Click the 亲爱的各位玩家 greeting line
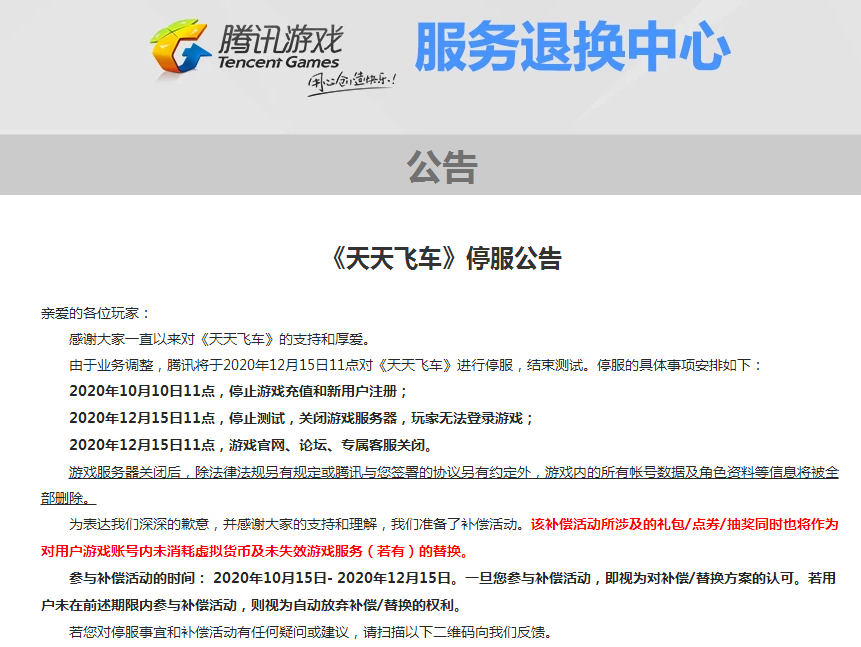This screenshot has height=647, width=861. point(96,313)
